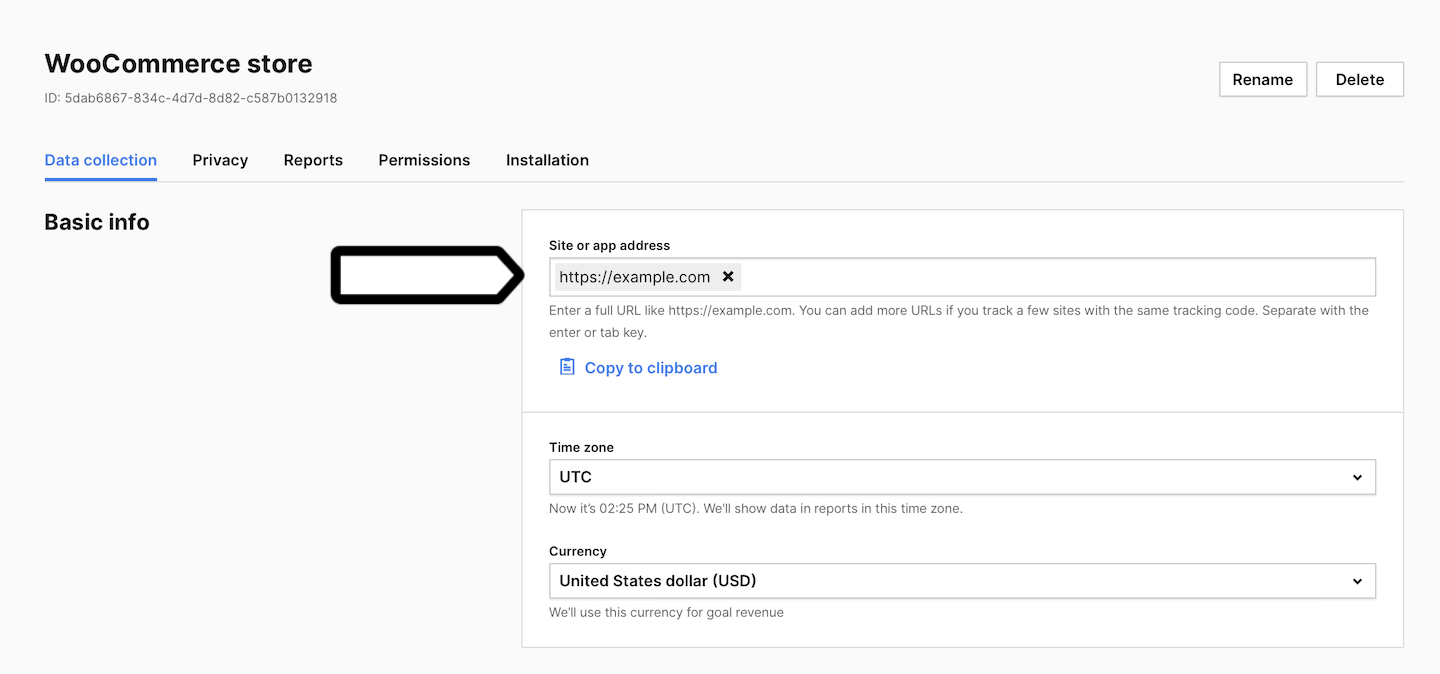The height and width of the screenshot is (674, 1440).
Task: Go to the Permissions tab
Action: pos(424,160)
